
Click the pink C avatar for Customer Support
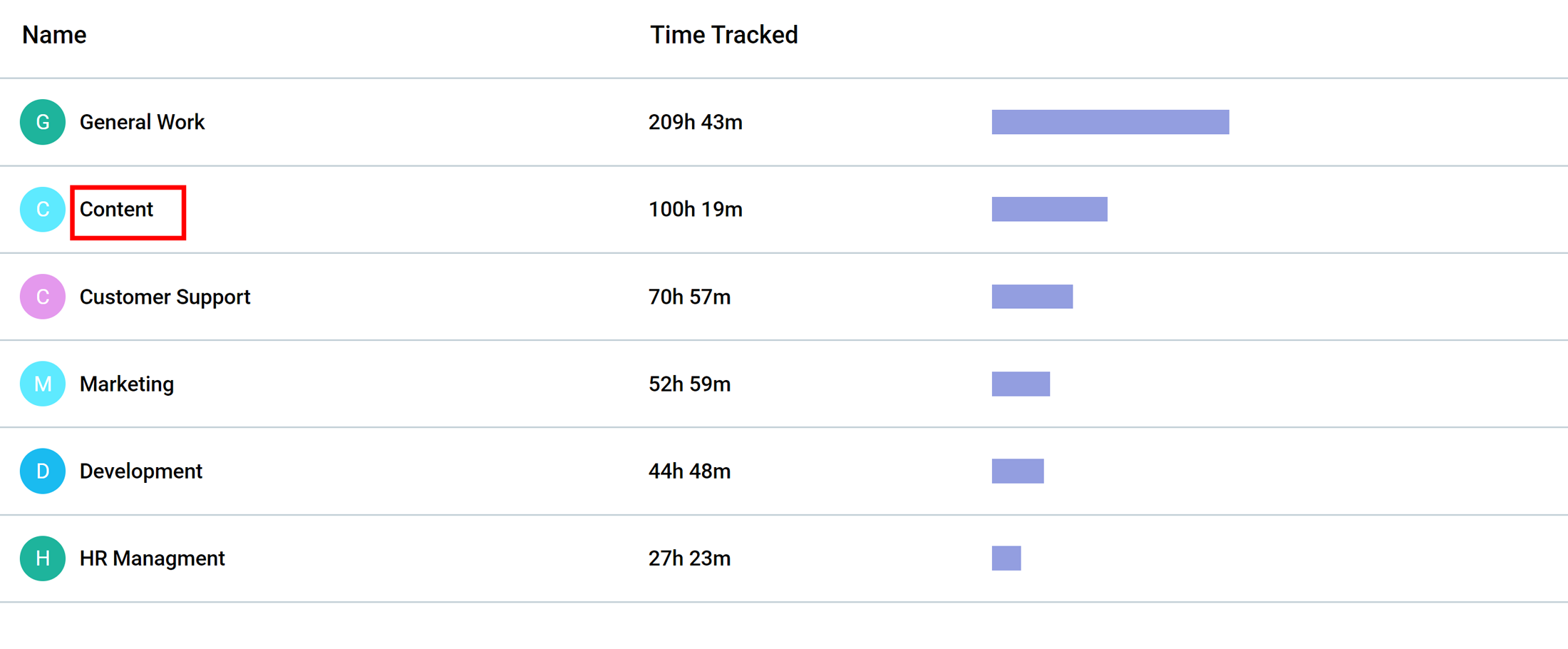(43, 297)
